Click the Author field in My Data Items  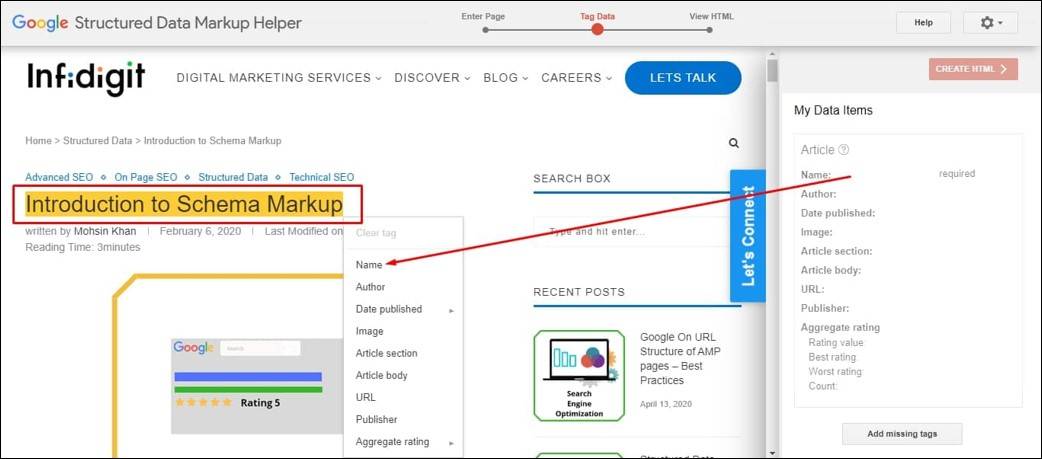pyautogui.click(x=819, y=194)
